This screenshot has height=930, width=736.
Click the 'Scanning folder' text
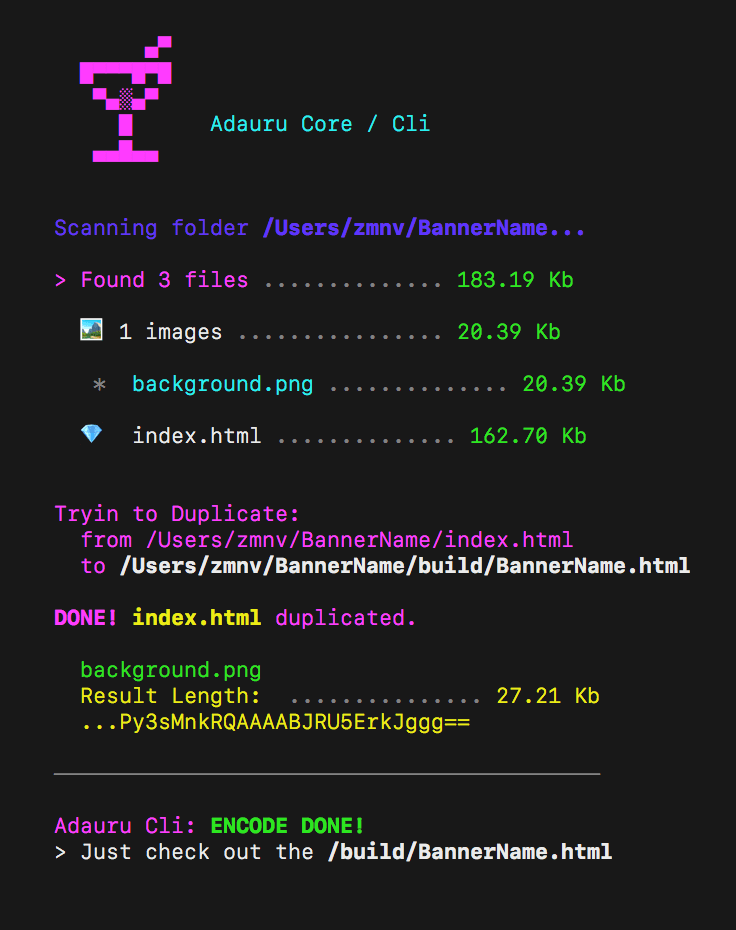pyautogui.click(x=151, y=228)
